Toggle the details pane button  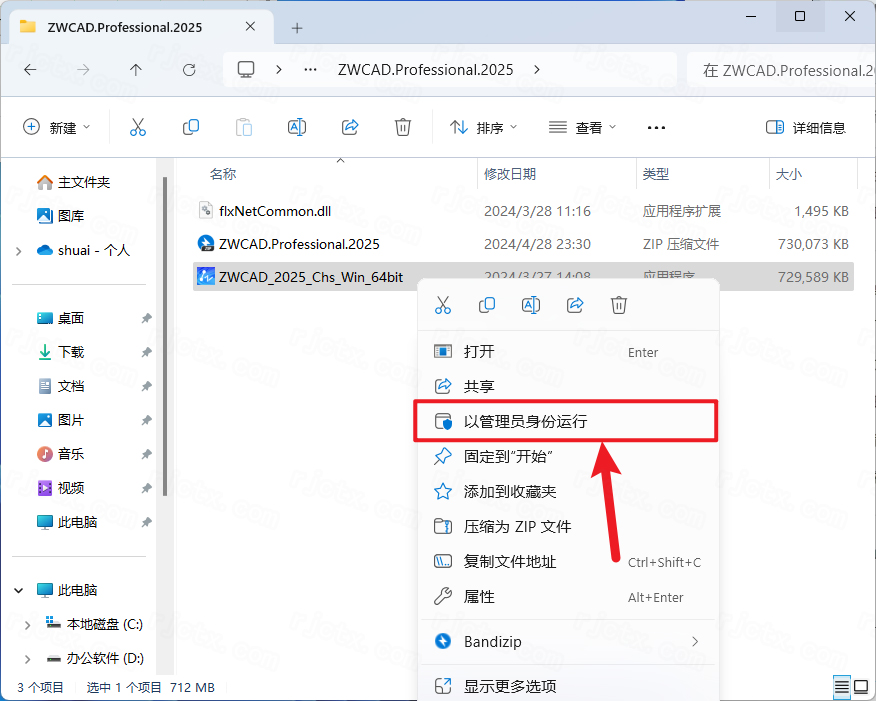click(x=805, y=127)
